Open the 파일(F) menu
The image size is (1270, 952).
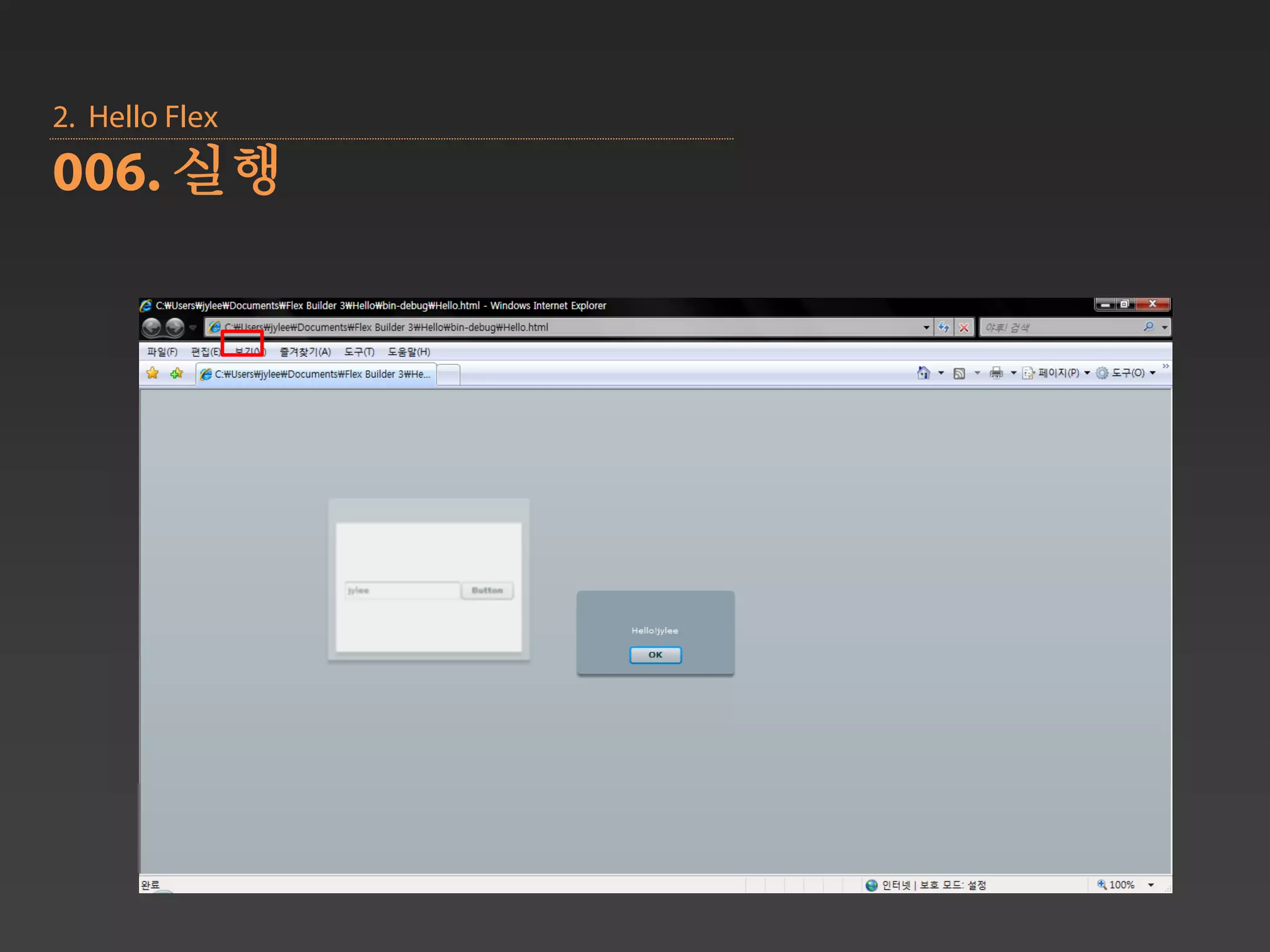pyautogui.click(x=162, y=352)
